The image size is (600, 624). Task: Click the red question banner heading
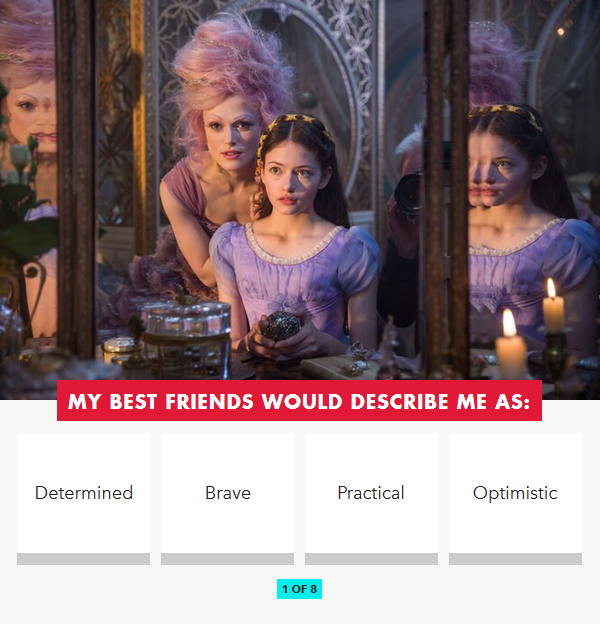coord(299,401)
